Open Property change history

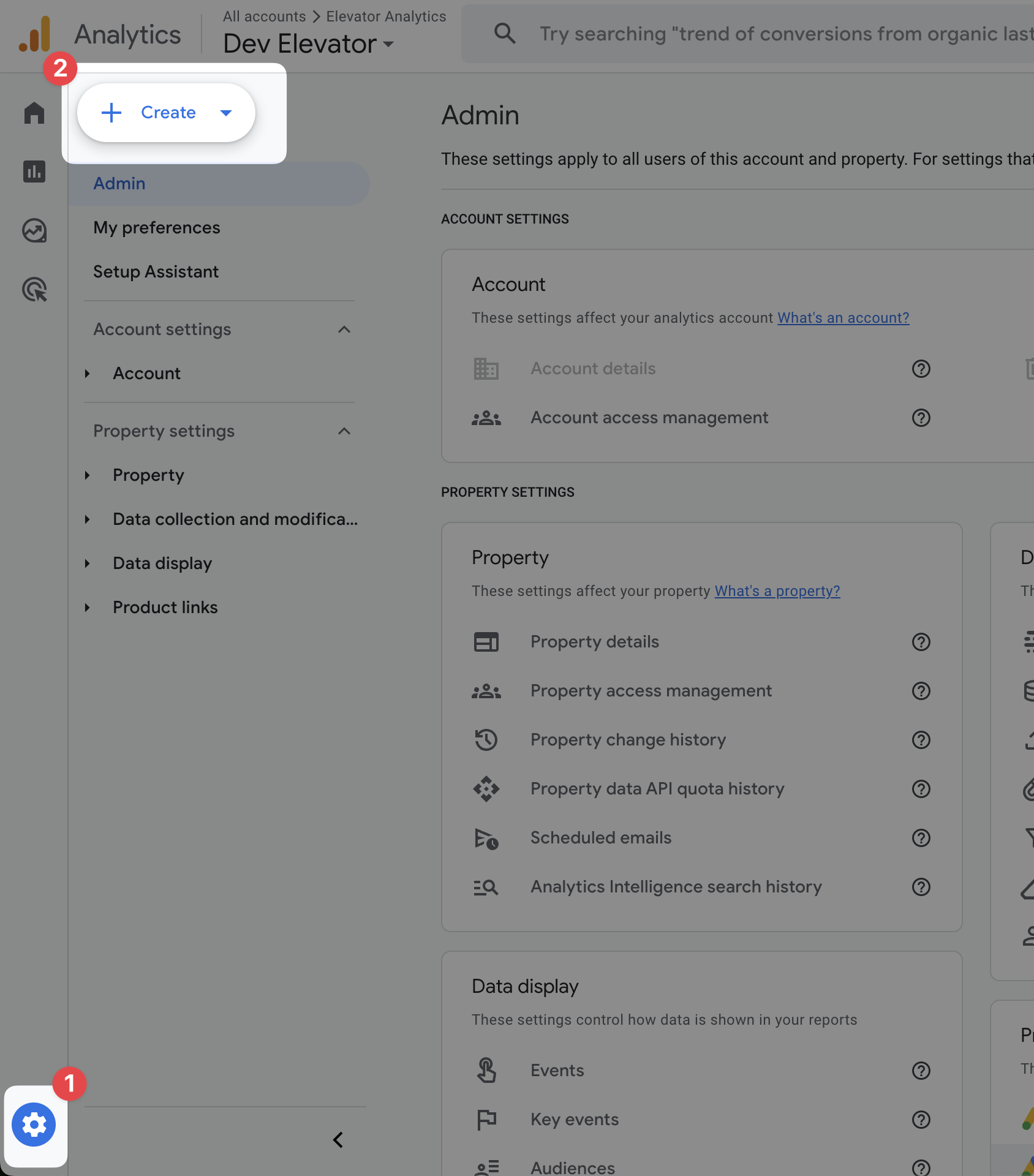pyautogui.click(x=628, y=740)
